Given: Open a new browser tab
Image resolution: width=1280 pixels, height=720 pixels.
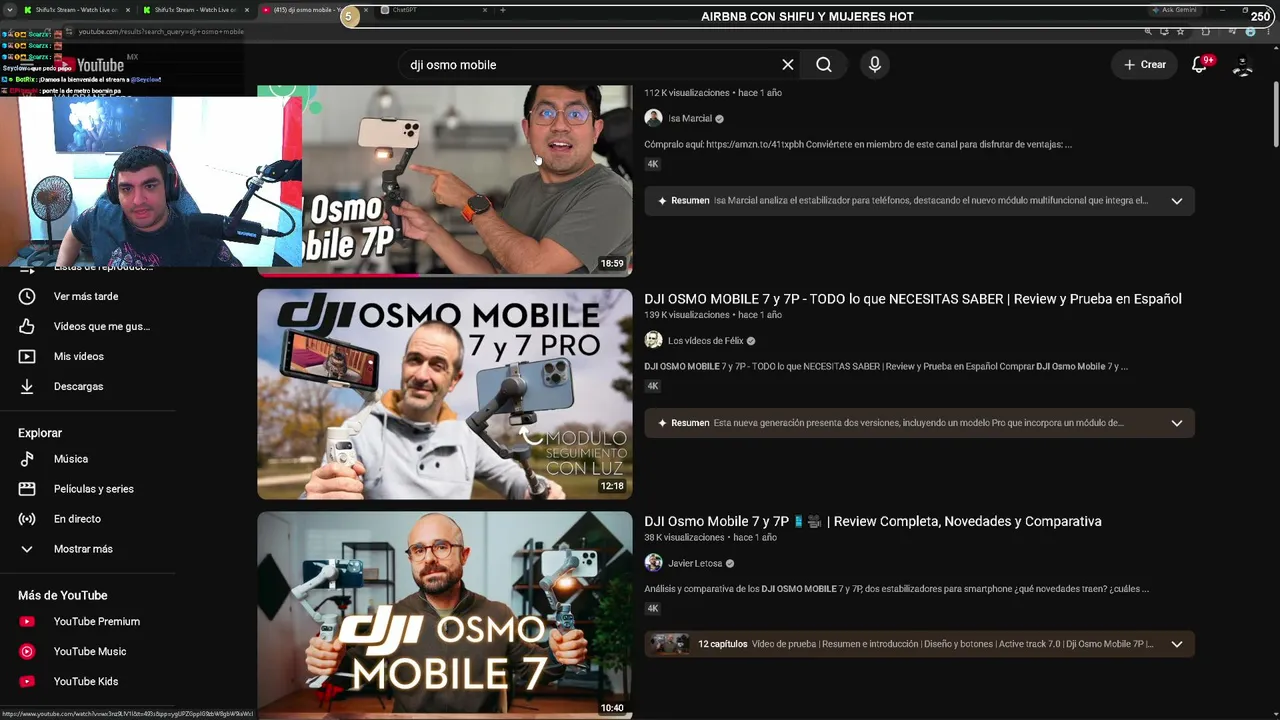Looking at the screenshot, I should tap(502, 10).
